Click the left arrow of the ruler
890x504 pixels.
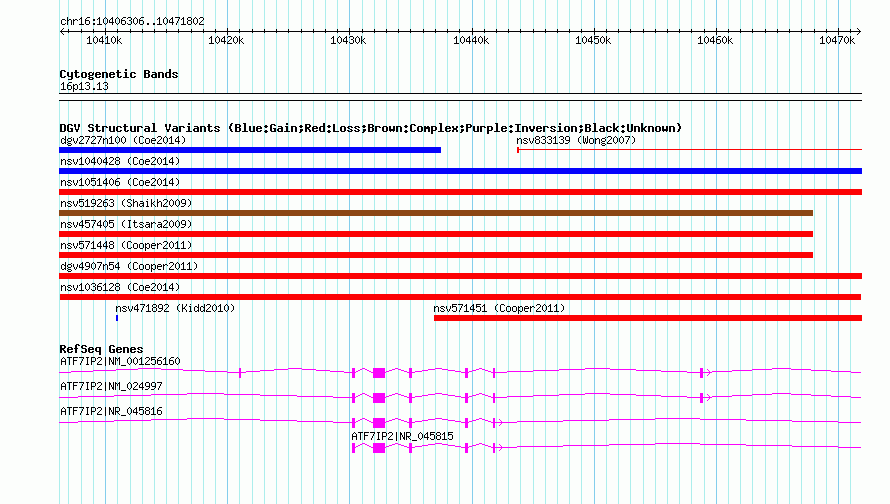coord(62,31)
